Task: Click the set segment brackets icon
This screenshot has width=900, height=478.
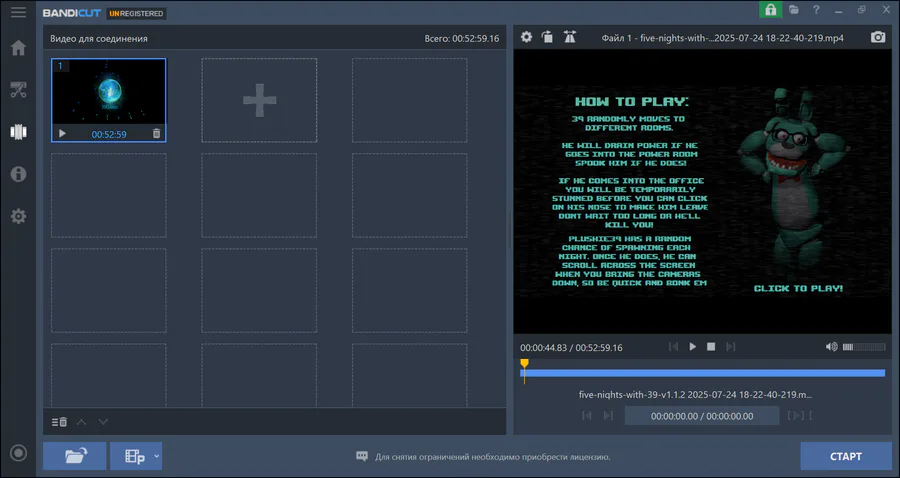Action: (796, 415)
